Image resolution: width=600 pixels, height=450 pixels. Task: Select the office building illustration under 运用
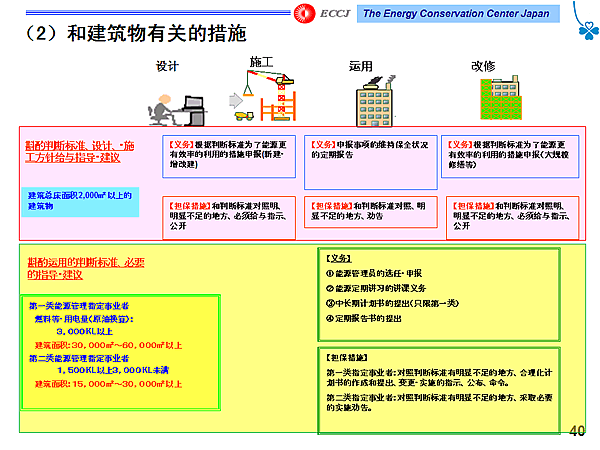click(x=375, y=101)
